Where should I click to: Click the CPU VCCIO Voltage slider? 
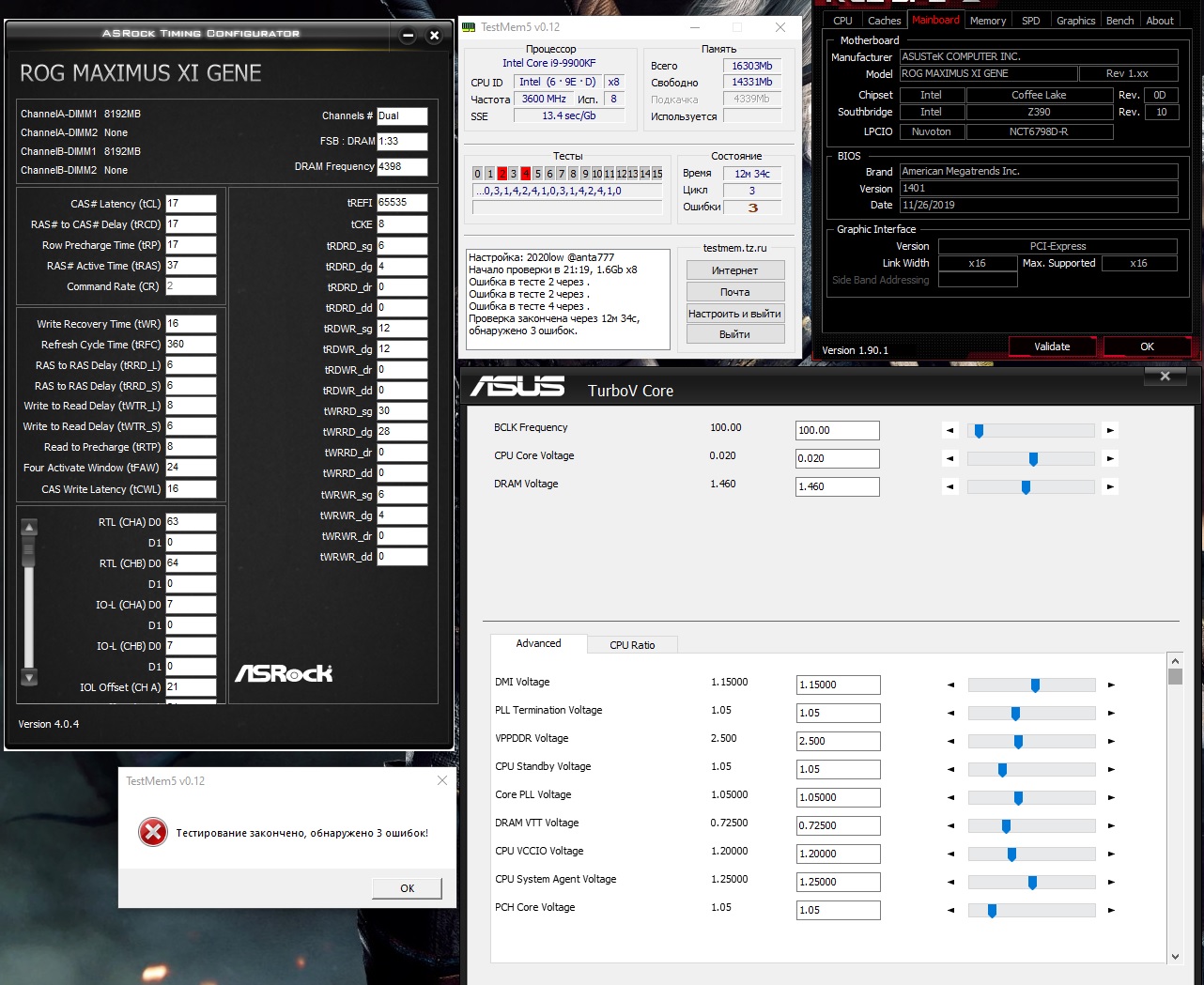[x=1031, y=854]
